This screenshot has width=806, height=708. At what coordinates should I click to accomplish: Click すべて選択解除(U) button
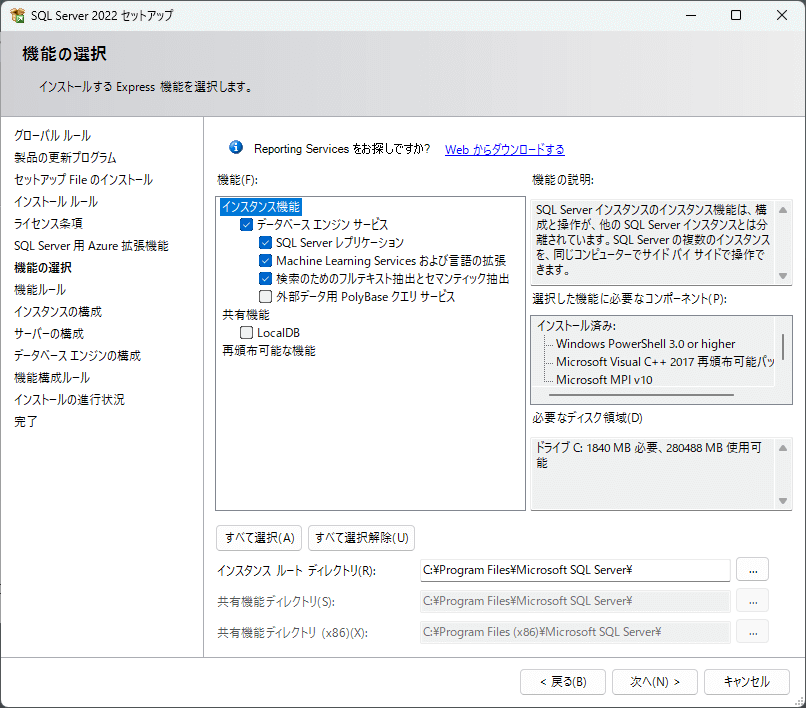[x=361, y=538]
